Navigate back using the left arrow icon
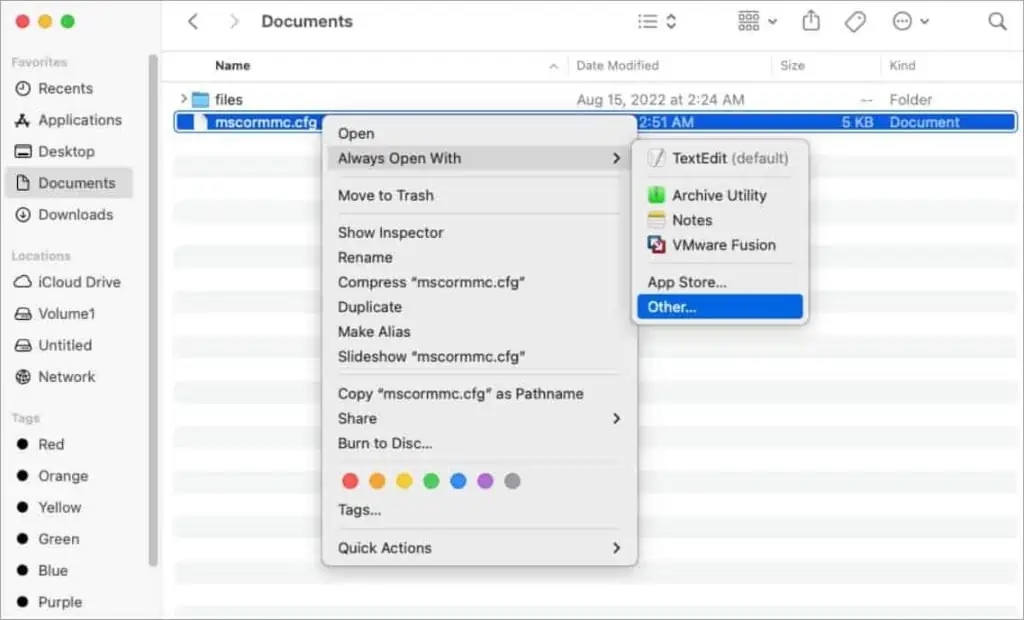 [193, 20]
